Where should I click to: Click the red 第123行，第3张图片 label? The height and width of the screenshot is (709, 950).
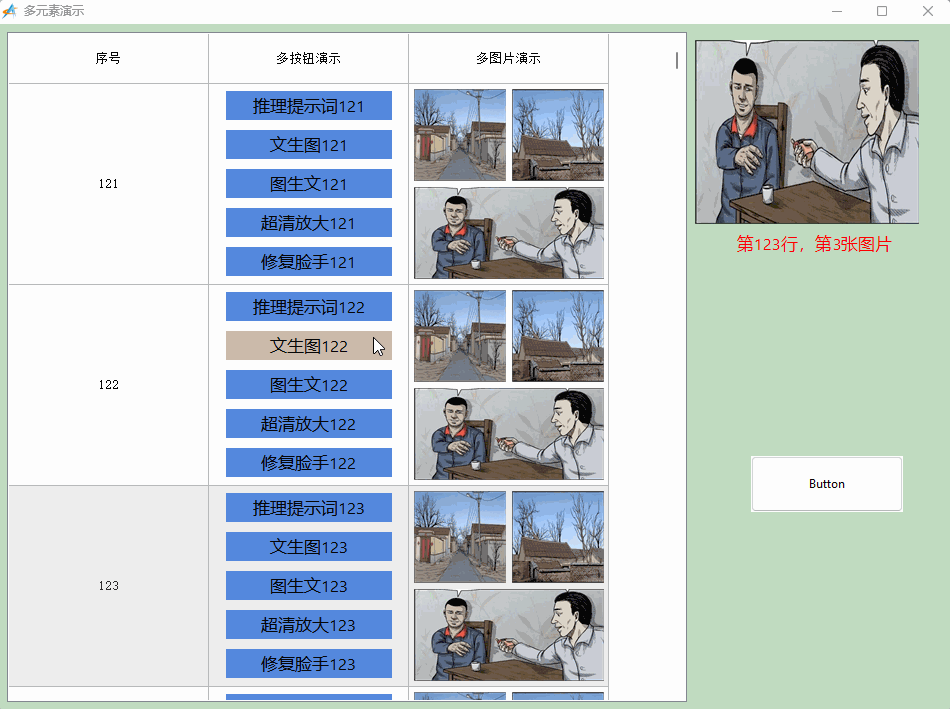[814, 244]
